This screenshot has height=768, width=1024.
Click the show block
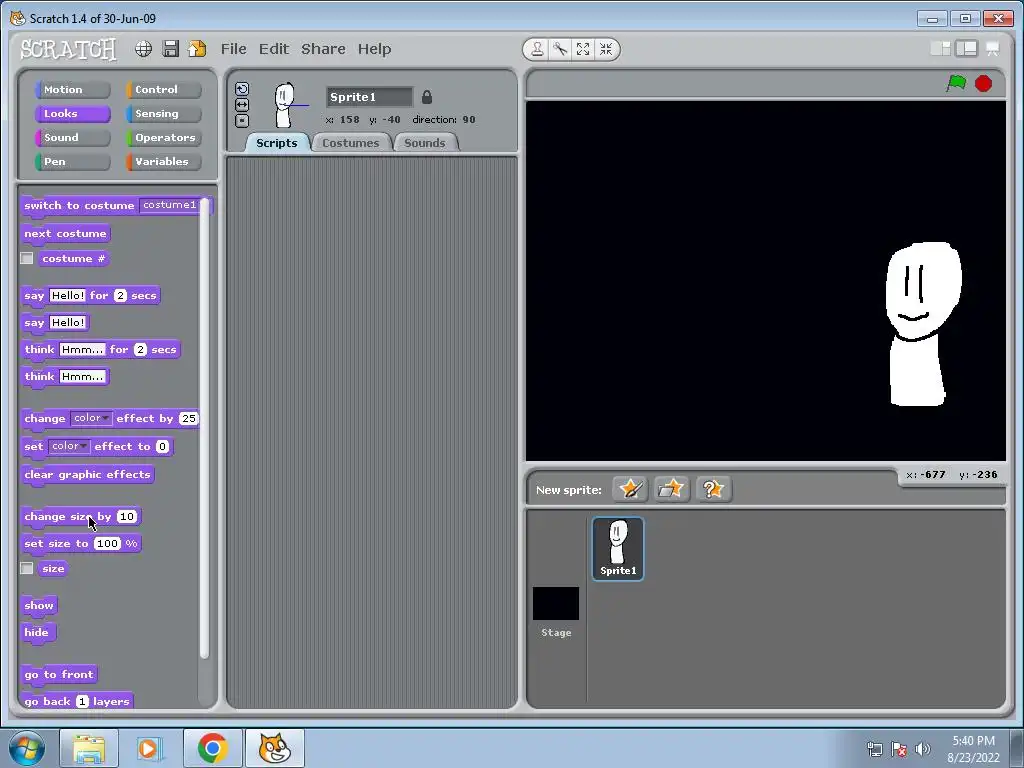pos(39,605)
